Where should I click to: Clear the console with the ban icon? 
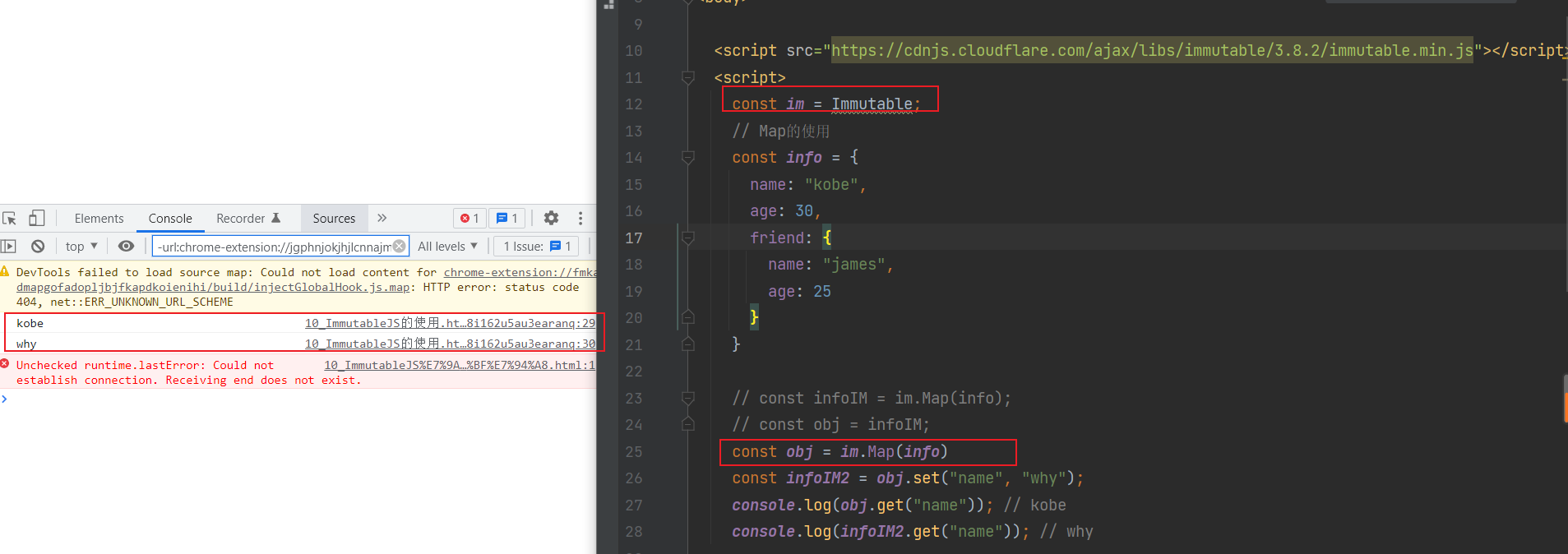(x=38, y=246)
